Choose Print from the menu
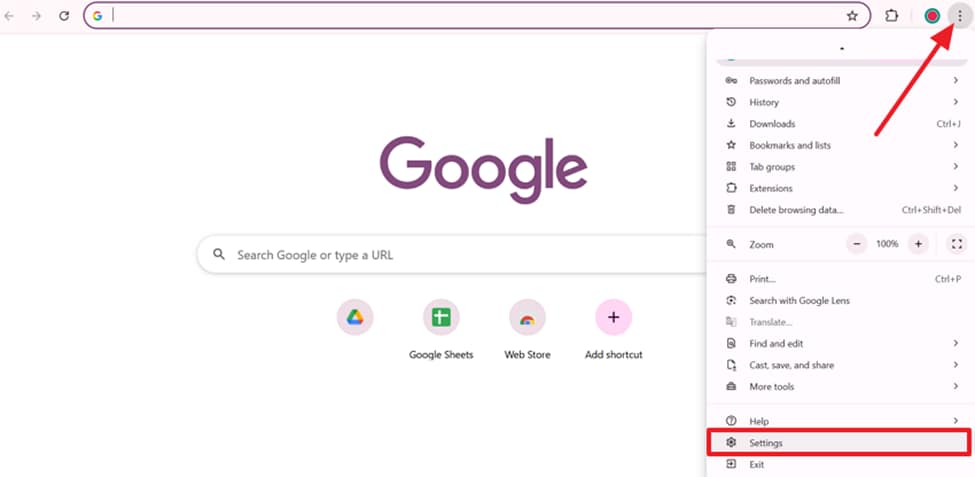Viewport: 975px width, 477px height. coord(841,279)
